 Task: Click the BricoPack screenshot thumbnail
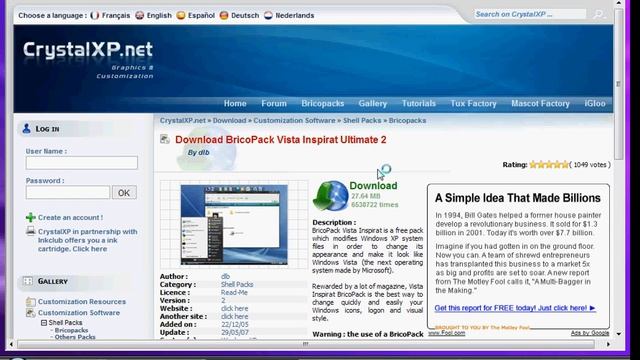click(x=234, y=225)
